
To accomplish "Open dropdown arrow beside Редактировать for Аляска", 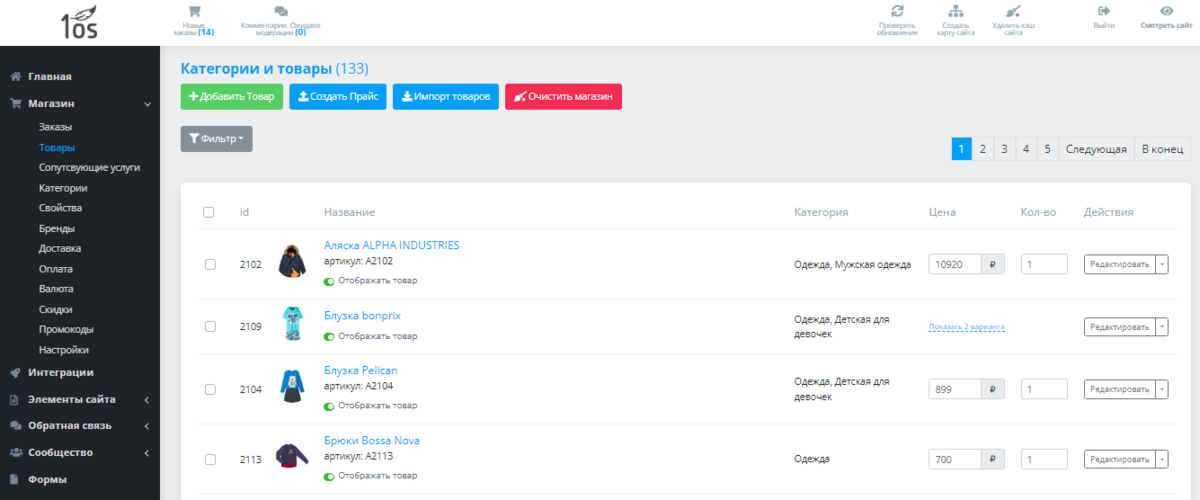I will point(1161,265).
